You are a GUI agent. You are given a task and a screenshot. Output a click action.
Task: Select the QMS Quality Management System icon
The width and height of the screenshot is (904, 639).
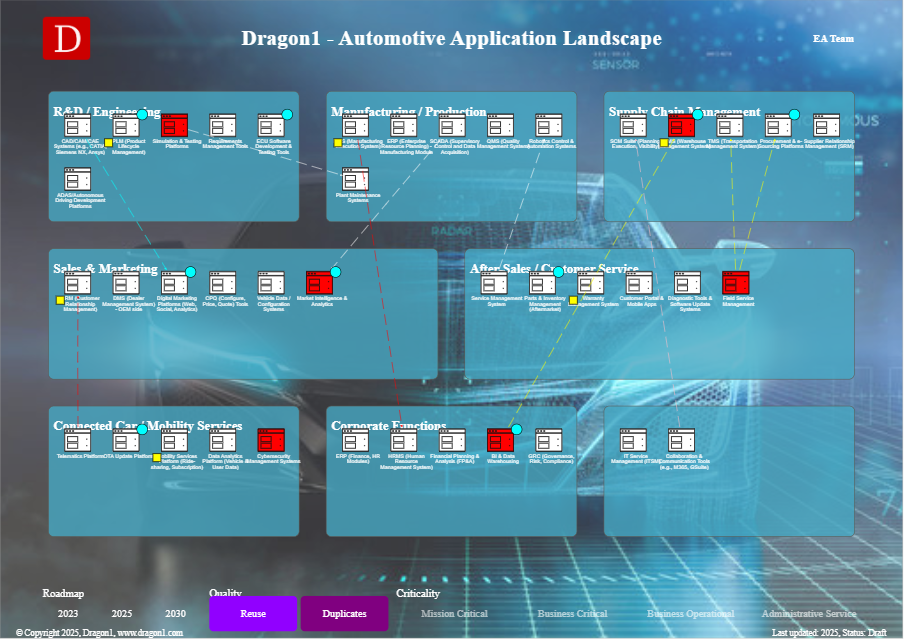(x=501, y=125)
